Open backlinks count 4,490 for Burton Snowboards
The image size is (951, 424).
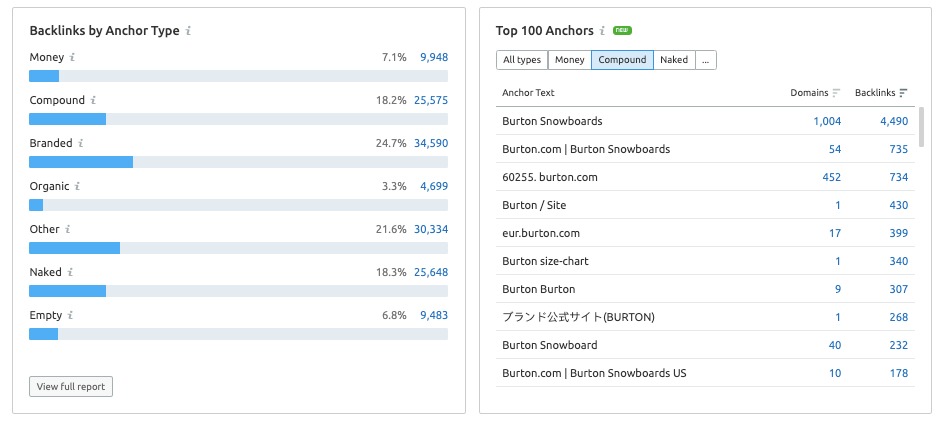894,121
